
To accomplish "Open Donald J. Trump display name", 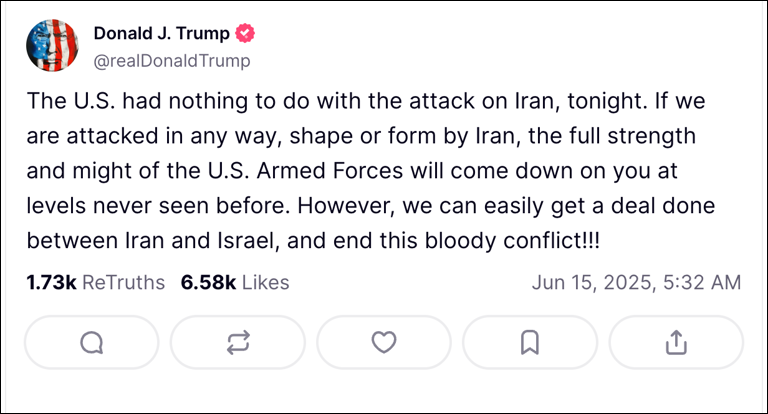I will [160, 34].
